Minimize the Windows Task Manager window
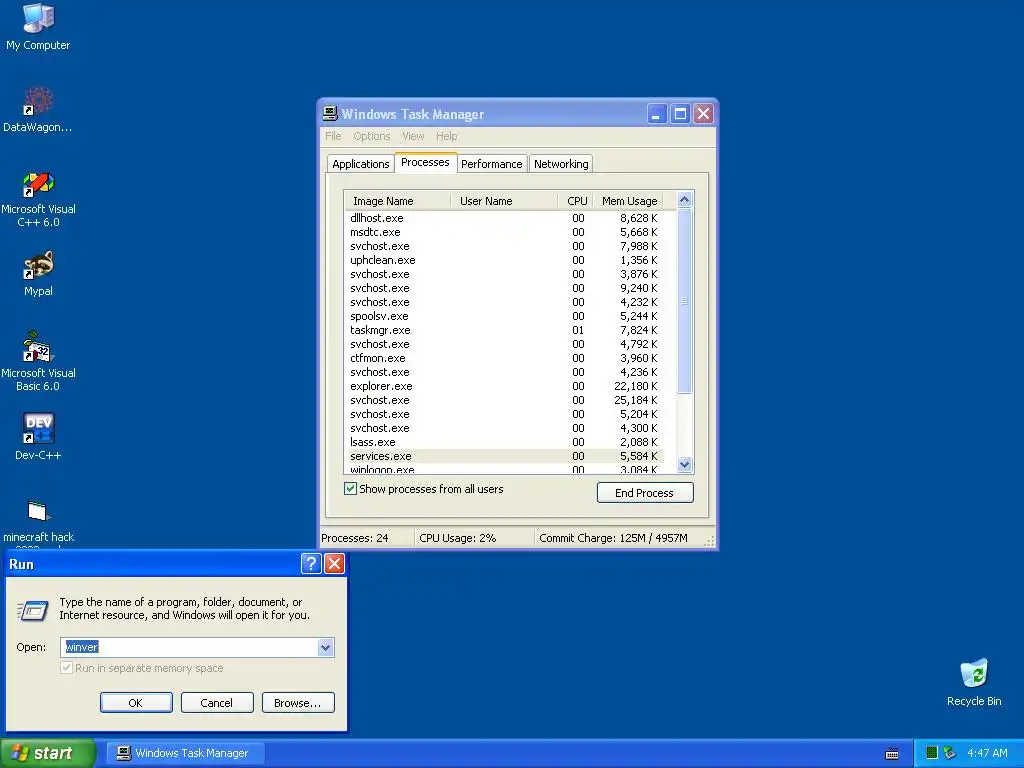This screenshot has width=1024, height=768. [x=656, y=114]
